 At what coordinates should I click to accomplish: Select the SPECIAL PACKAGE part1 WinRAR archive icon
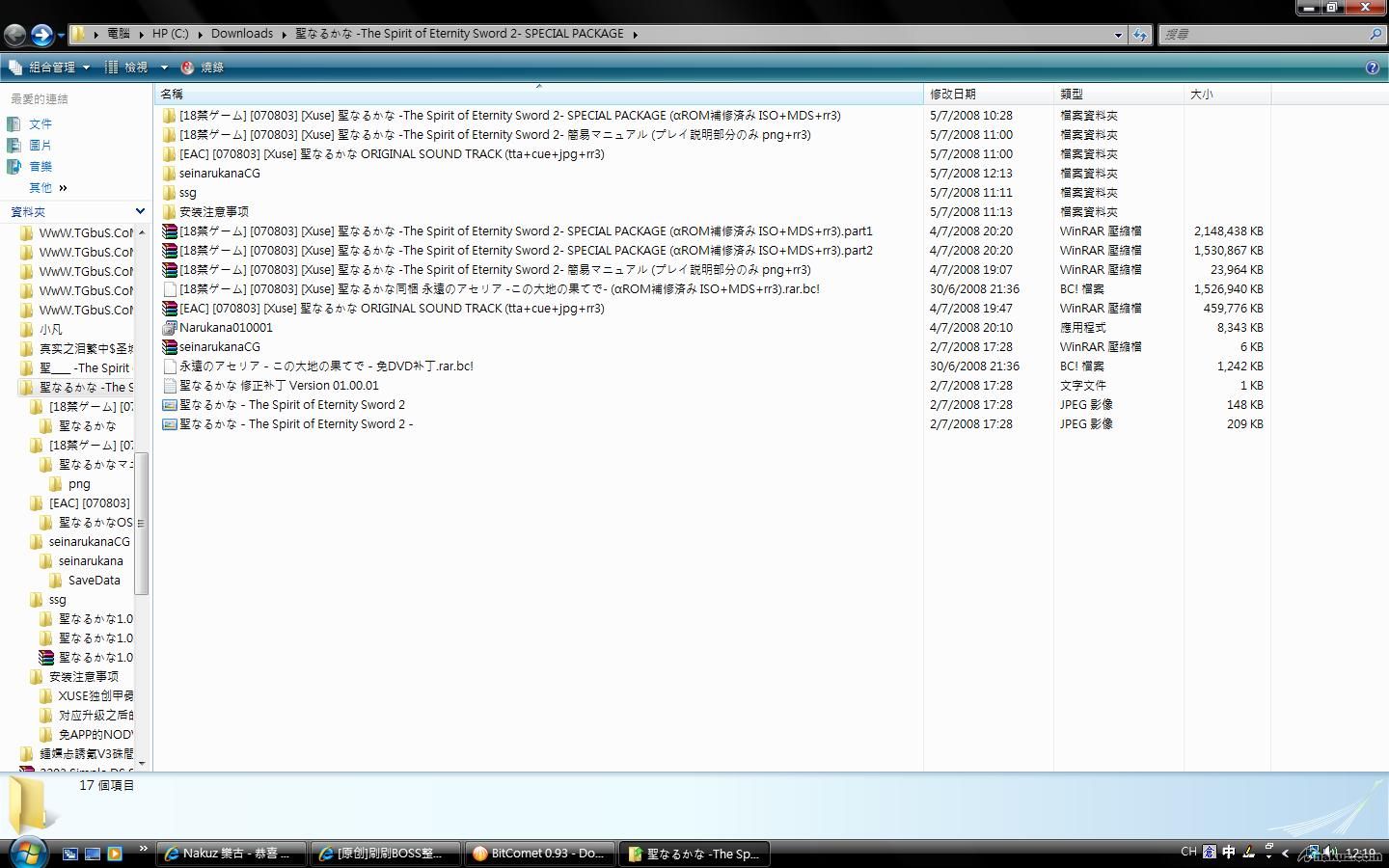click(170, 231)
